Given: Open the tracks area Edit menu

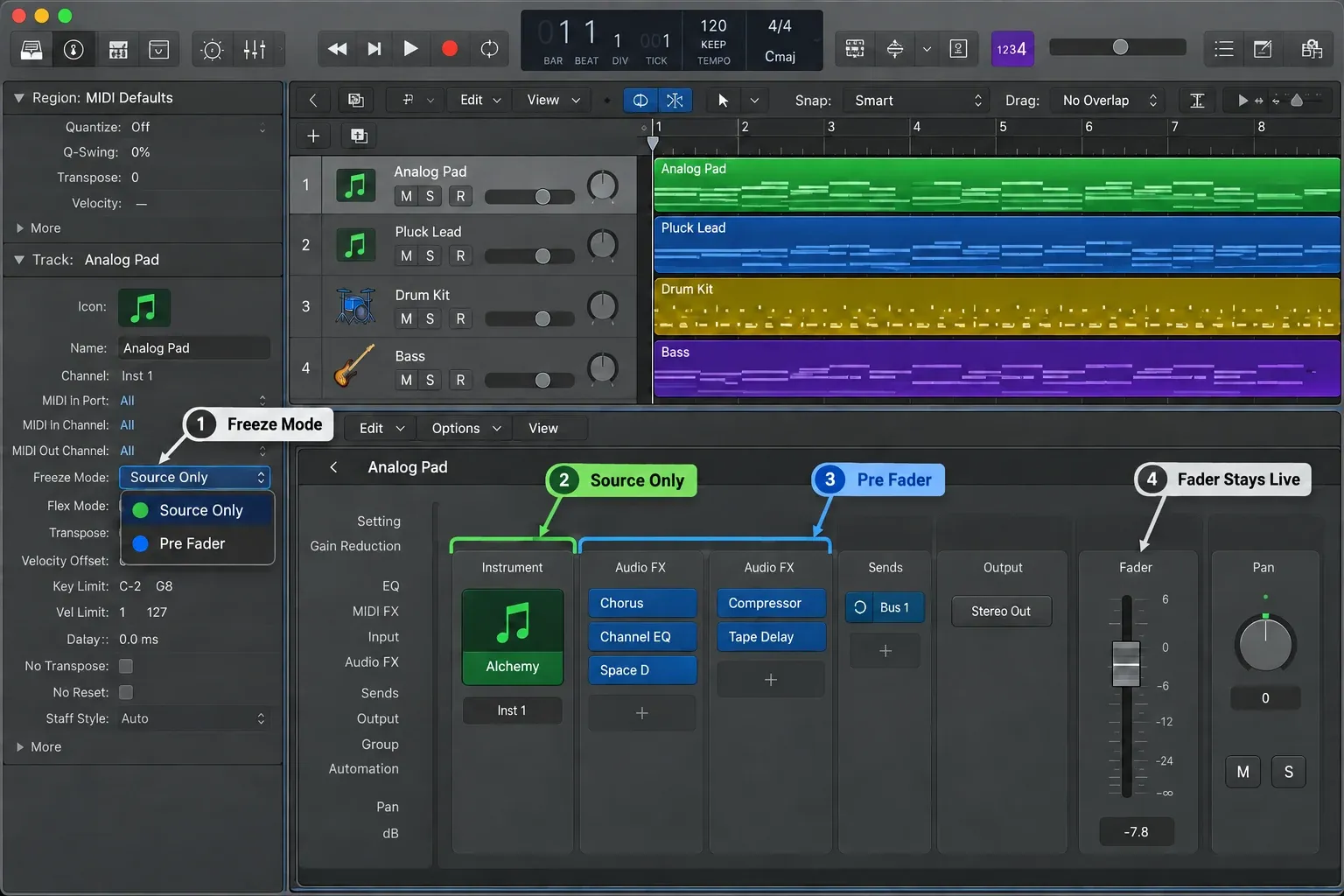Looking at the screenshot, I should click(x=480, y=101).
